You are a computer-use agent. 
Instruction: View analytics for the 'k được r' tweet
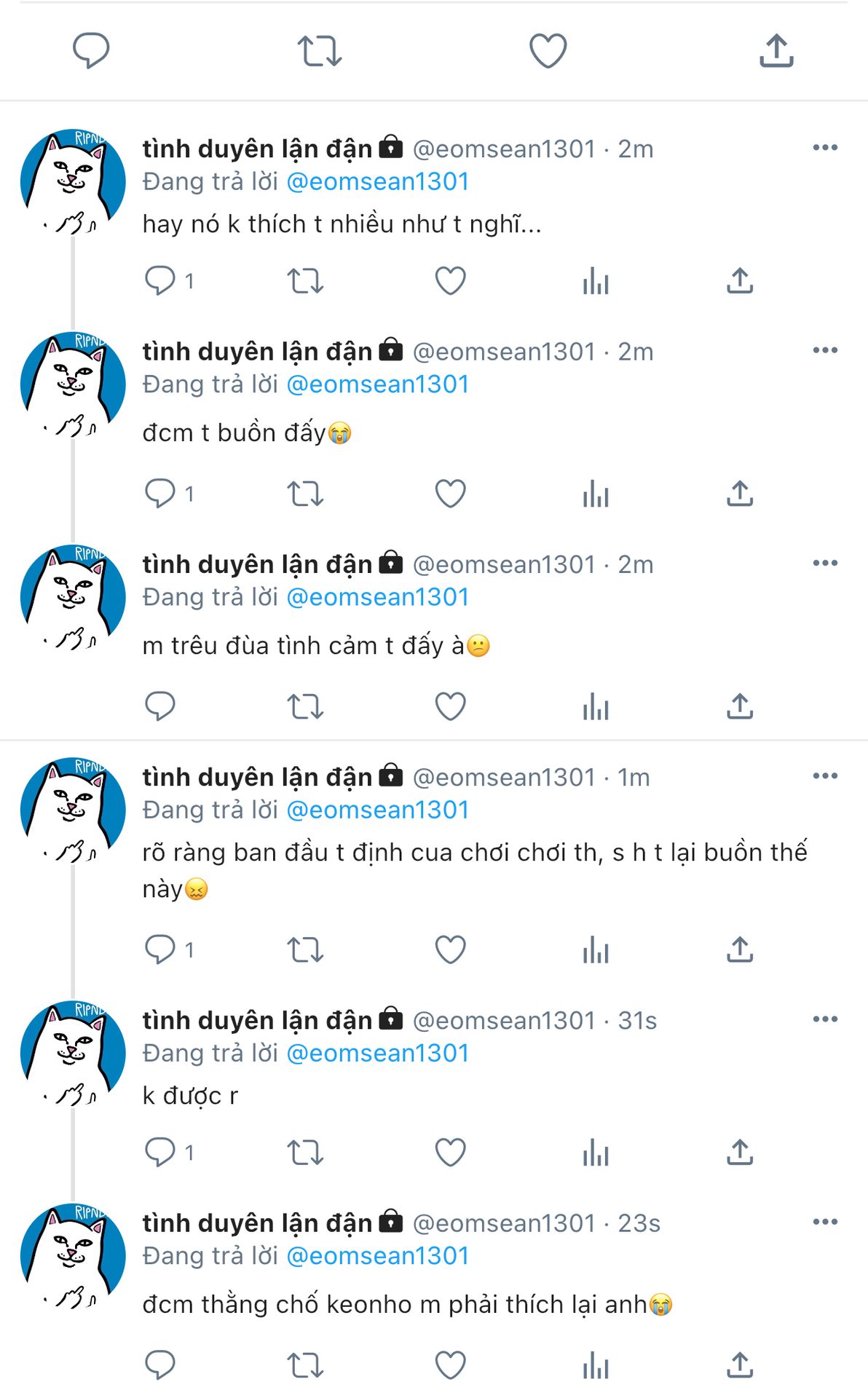click(x=595, y=1153)
